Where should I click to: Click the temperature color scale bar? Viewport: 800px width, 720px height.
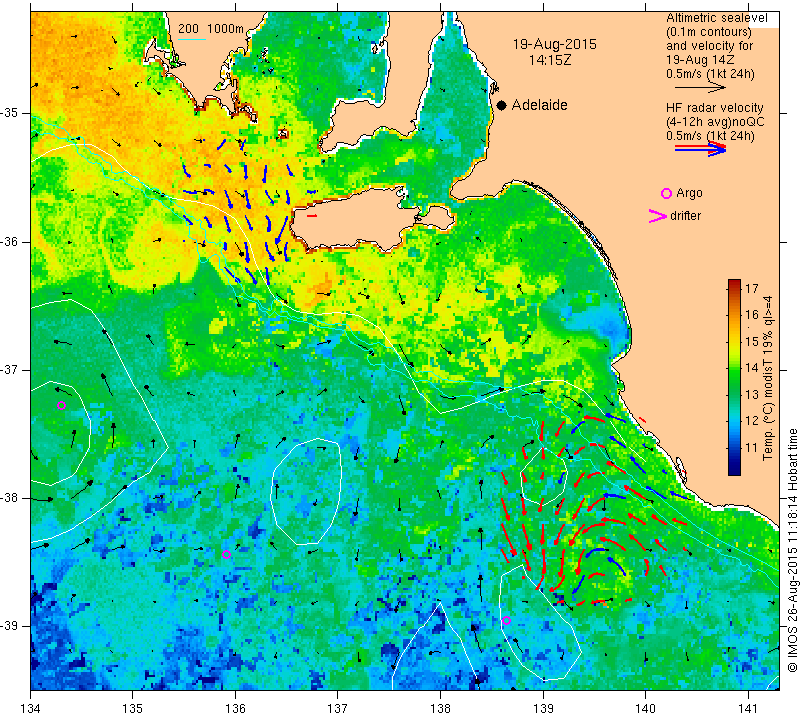(734, 377)
